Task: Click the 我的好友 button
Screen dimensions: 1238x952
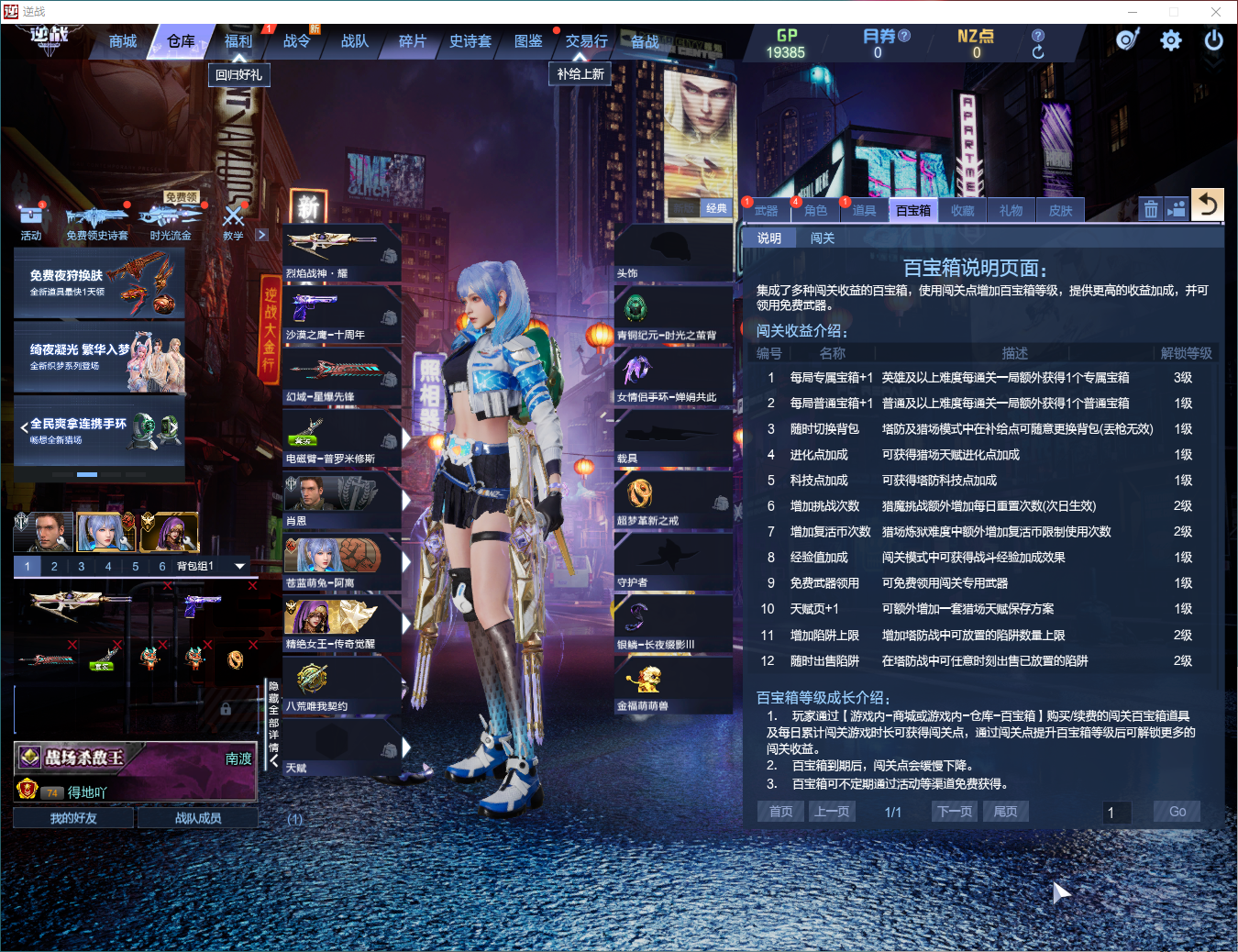Action: (x=73, y=818)
